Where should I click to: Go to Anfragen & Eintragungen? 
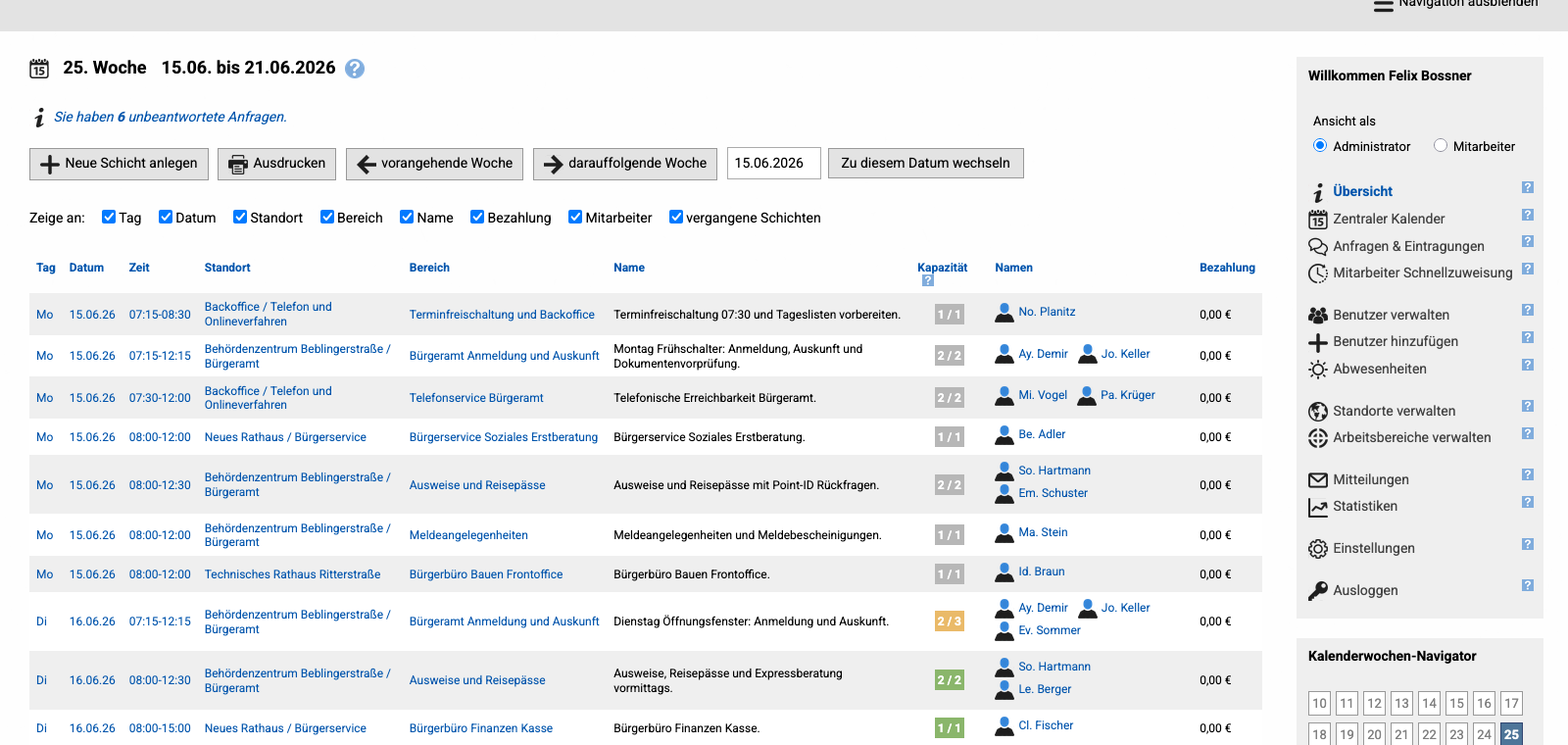coord(1408,246)
